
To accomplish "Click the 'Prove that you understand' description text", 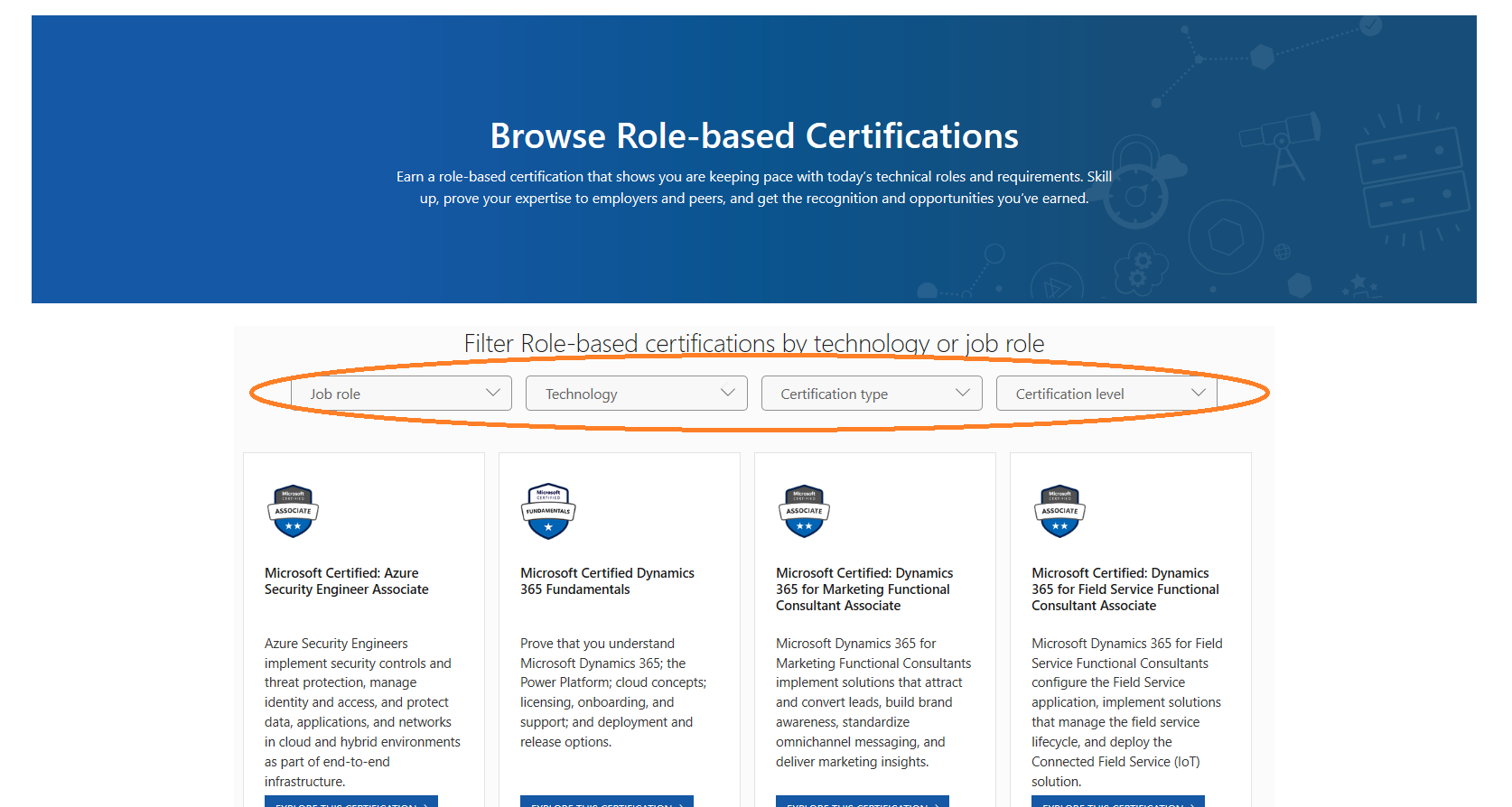I will pyautogui.click(x=613, y=692).
